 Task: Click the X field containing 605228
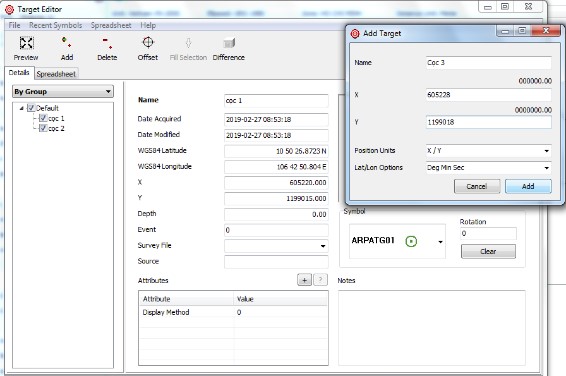tap(488, 95)
